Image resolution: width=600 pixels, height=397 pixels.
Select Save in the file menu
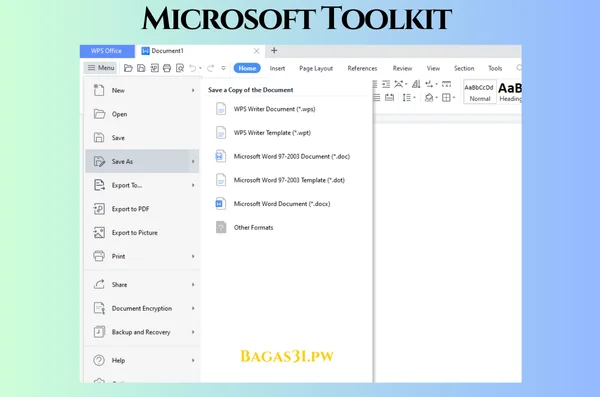tap(142, 138)
